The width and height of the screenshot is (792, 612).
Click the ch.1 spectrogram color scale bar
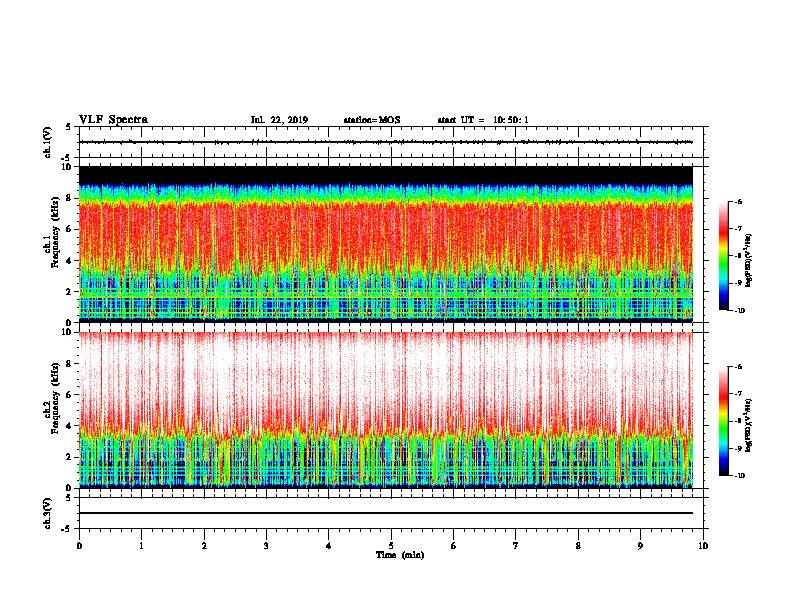pyautogui.click(x=723, y=256)
